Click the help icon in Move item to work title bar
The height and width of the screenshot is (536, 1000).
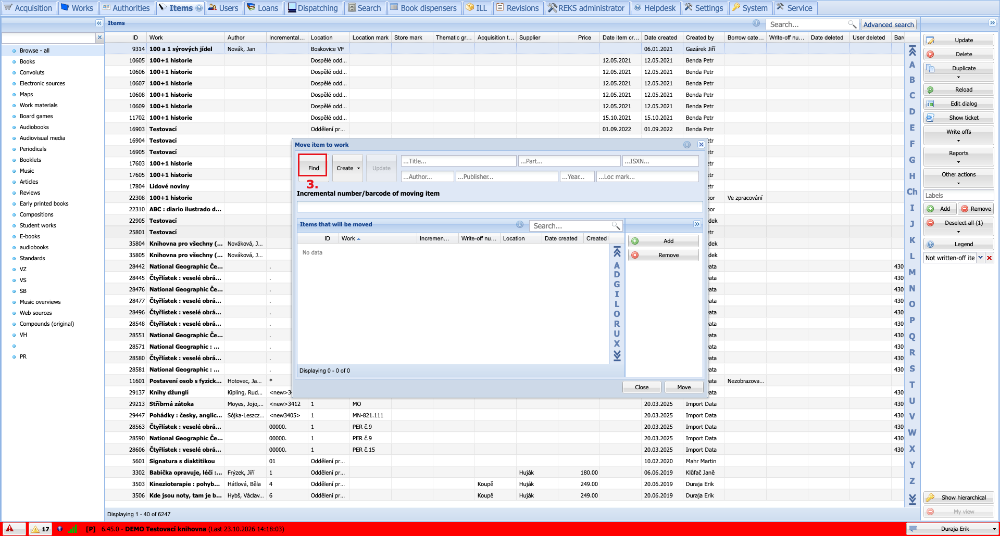[687, 145]
